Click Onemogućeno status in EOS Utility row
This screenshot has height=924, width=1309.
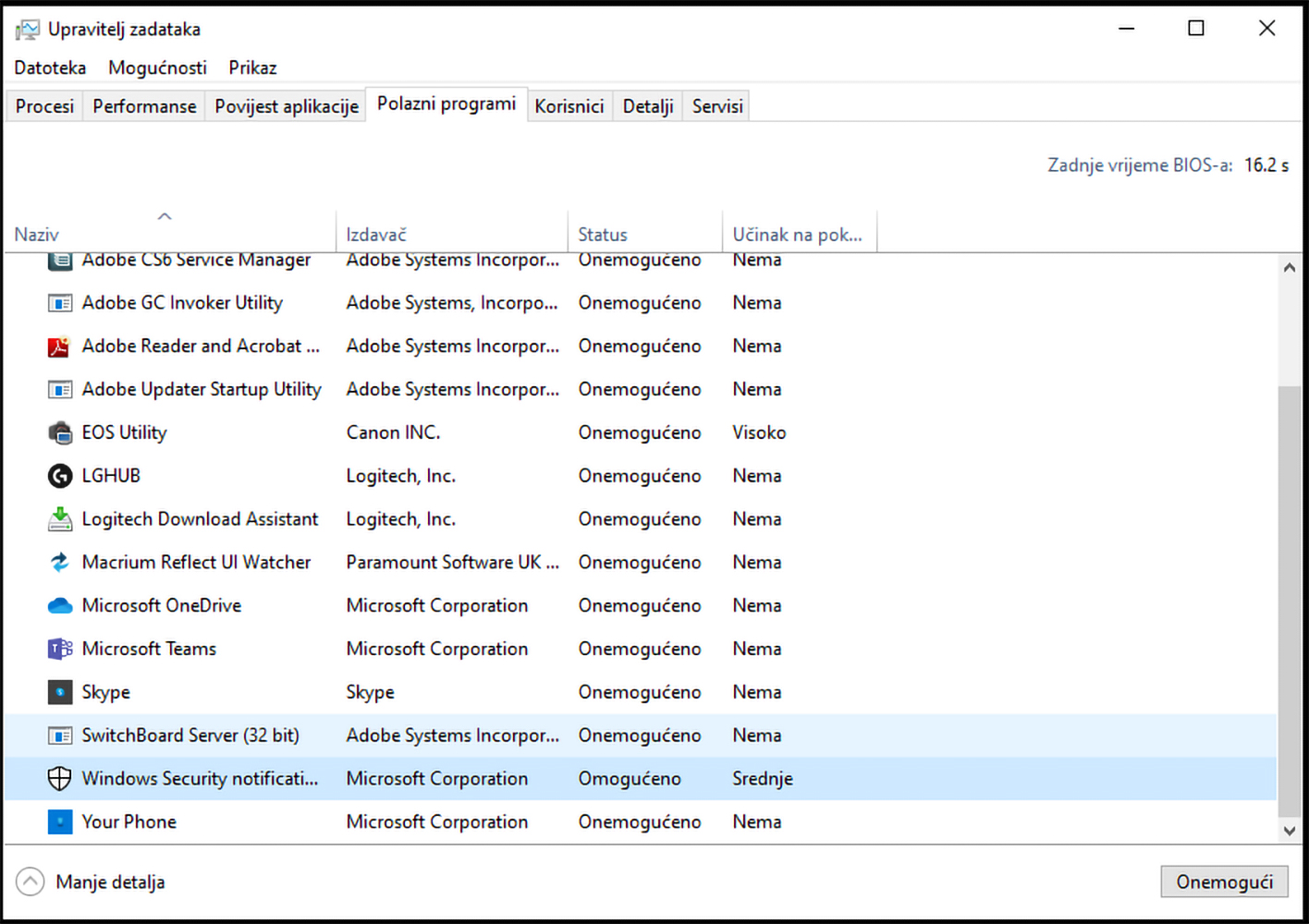[x=640, y=432]
